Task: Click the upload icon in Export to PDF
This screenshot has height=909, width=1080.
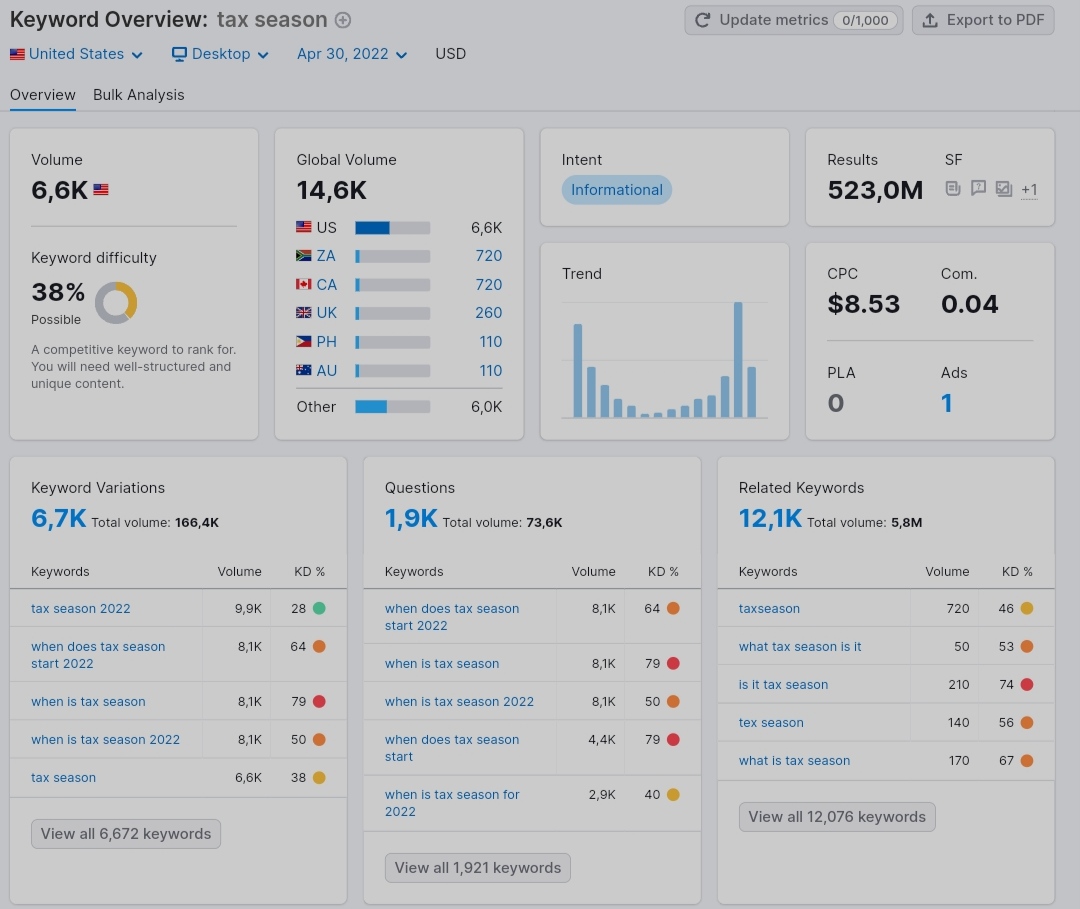Action: coord(930,20)
